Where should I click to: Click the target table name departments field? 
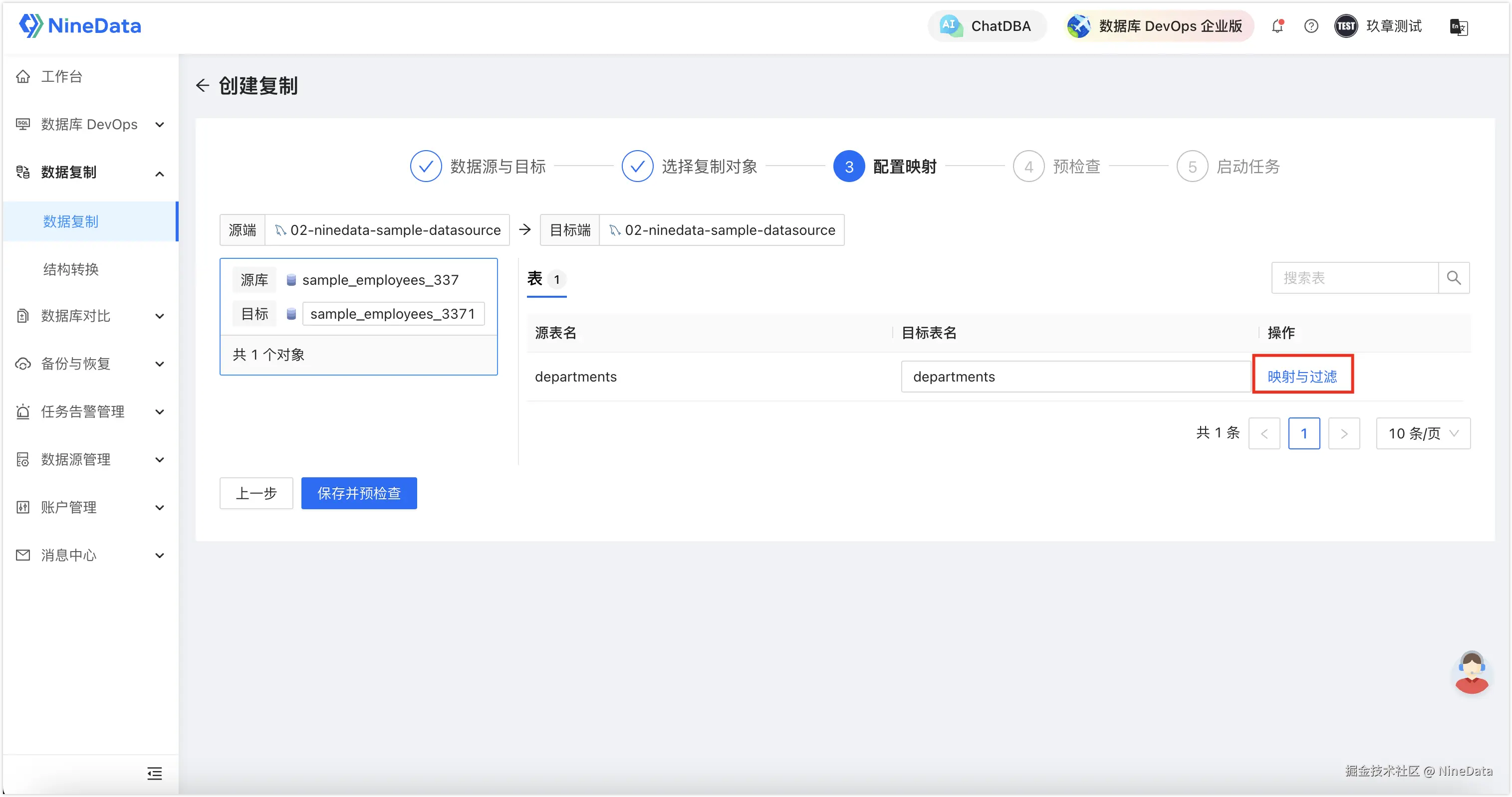(1075, 377)
